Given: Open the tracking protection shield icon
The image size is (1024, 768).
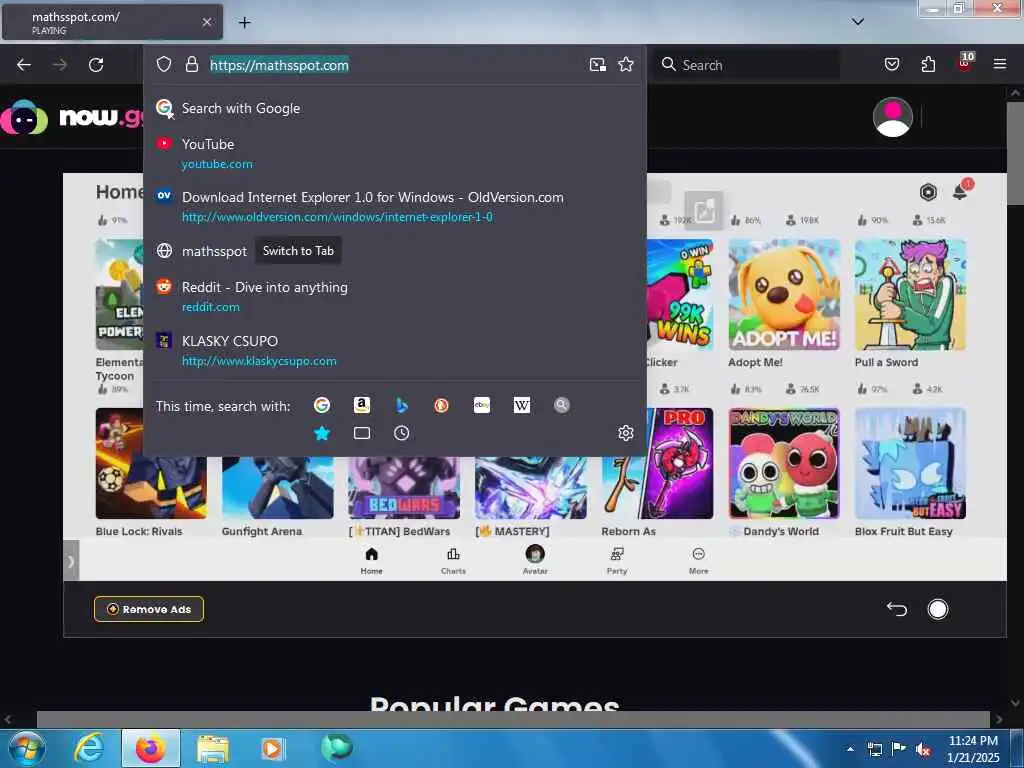Looking at the screenshot, I should point(164,64).
